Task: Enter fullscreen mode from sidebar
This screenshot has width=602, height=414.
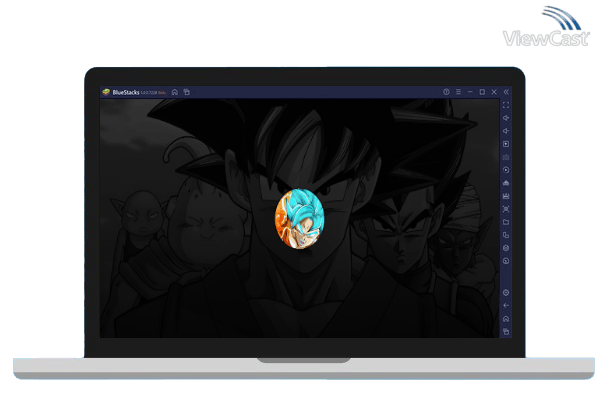Action: tap(506, 105)
